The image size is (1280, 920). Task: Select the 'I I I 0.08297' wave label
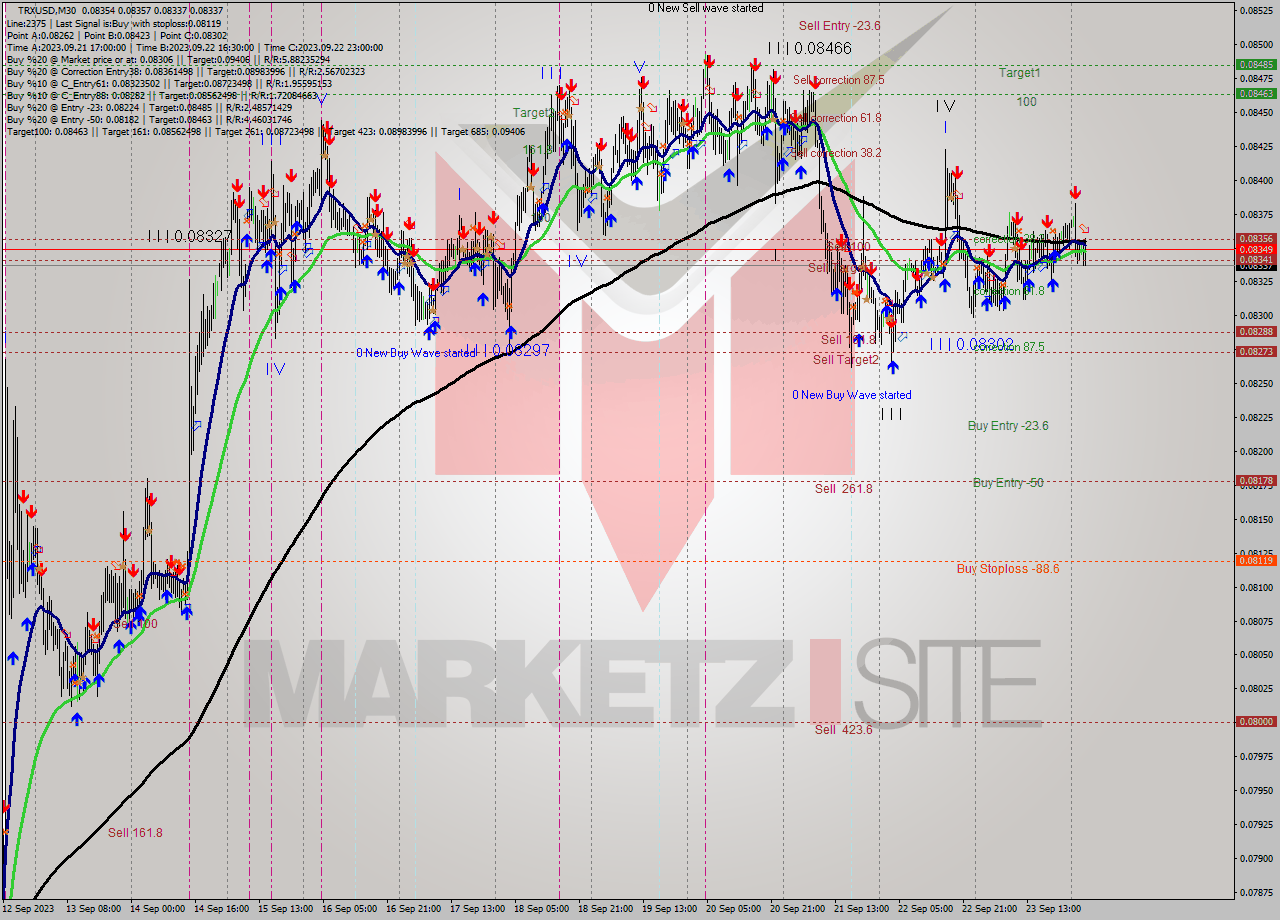click(507, 350)
